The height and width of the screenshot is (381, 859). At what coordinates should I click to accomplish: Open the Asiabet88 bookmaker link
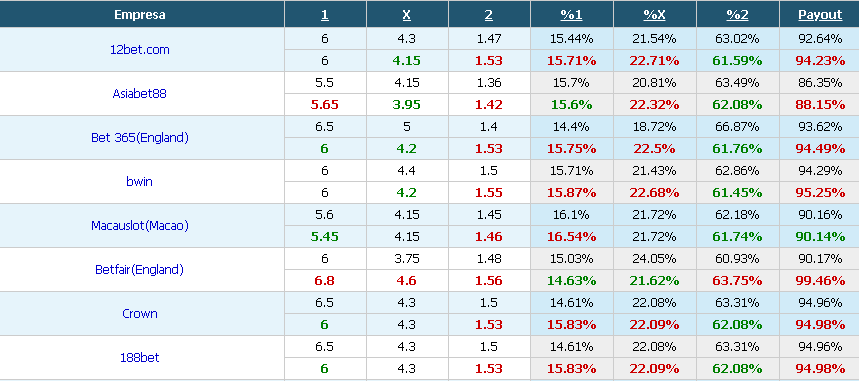click(139, 94)
